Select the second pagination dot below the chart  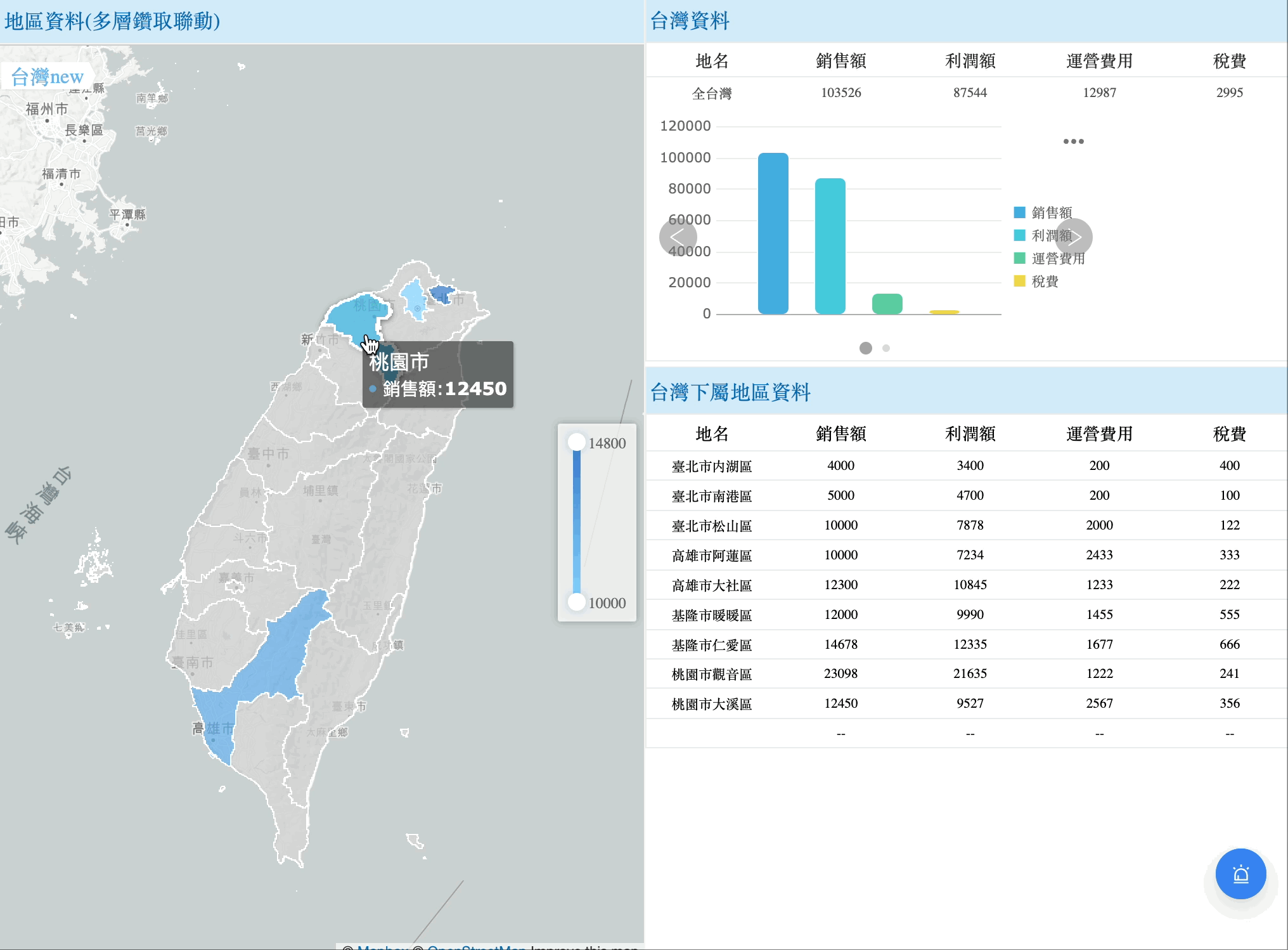coord(885,348)
